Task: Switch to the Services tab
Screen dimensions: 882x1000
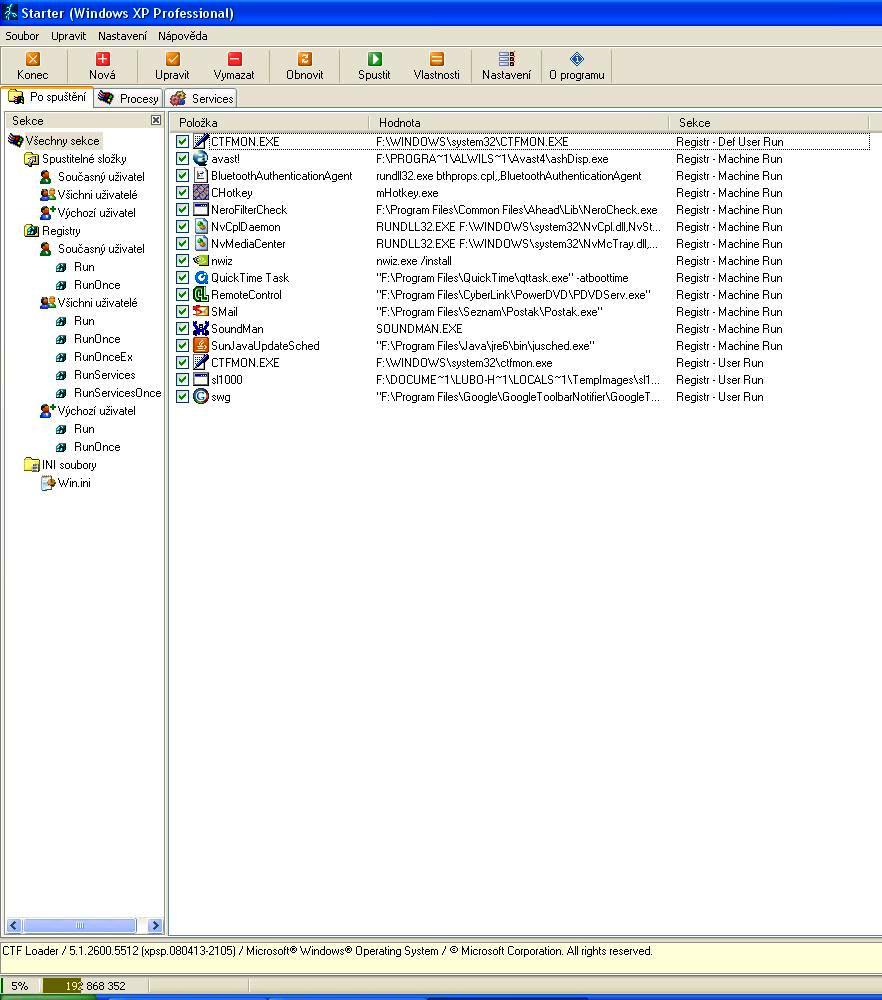Action: pyautogui.click(x=202, y=98)
